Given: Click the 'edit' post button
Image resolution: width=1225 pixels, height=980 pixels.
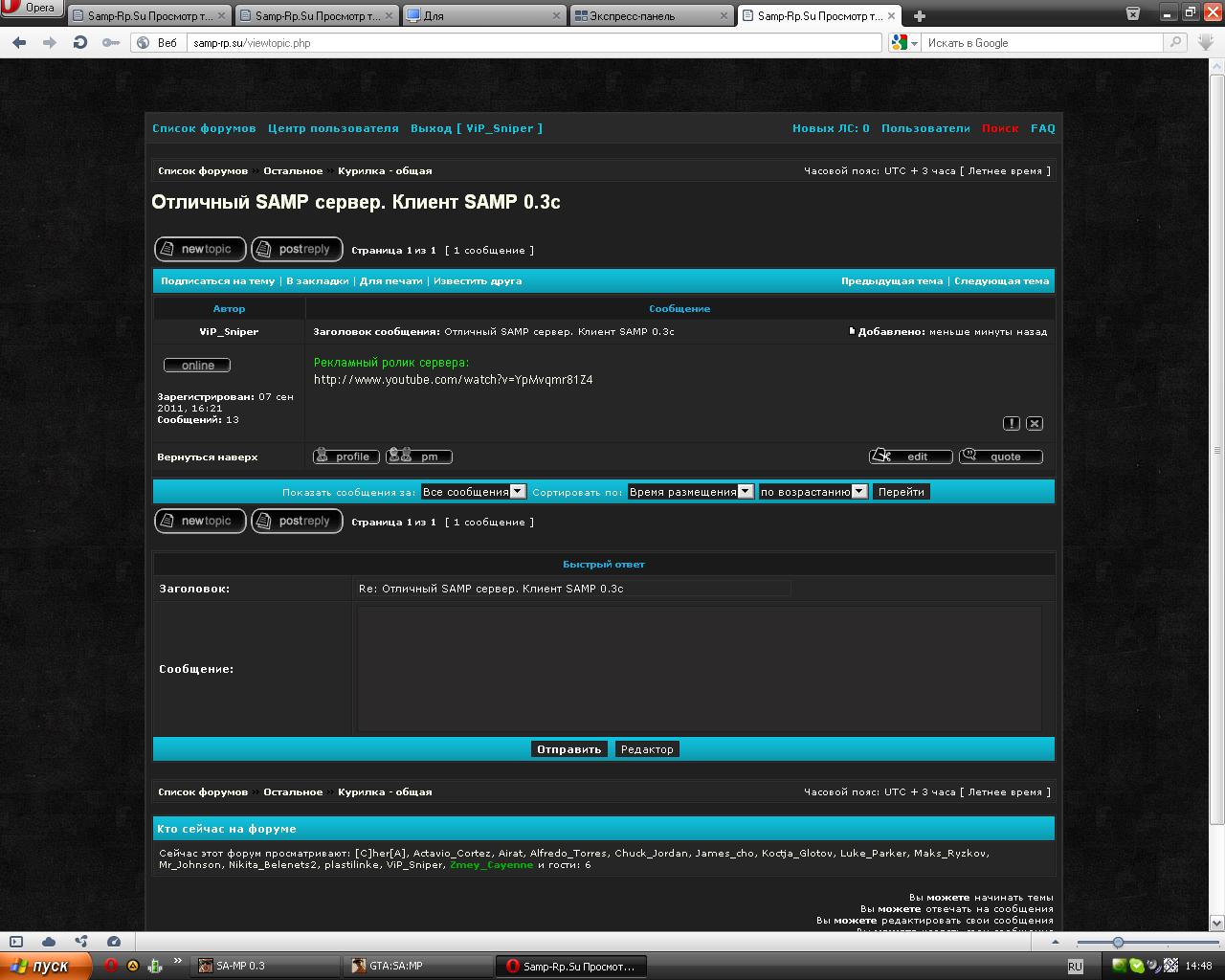Looking at the screenshot, I should coord(911,457).
